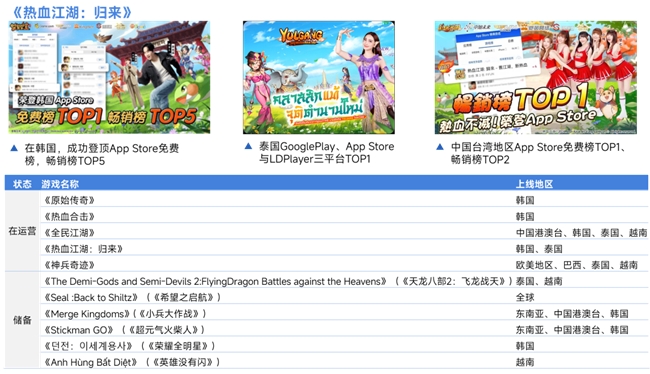Click the region for Stickman GO

click(x=572, y=330)
